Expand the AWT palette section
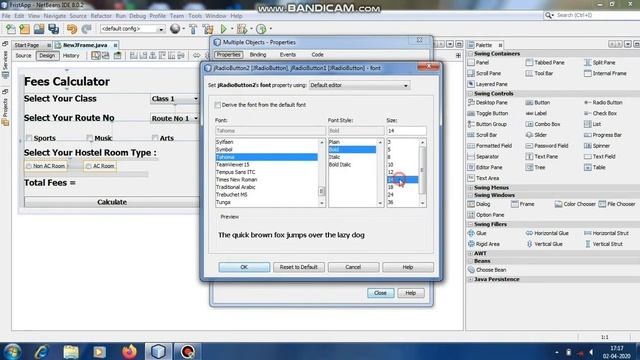This screenshot has height=360, width=640. pyautogui.click(x=470, y=253)
